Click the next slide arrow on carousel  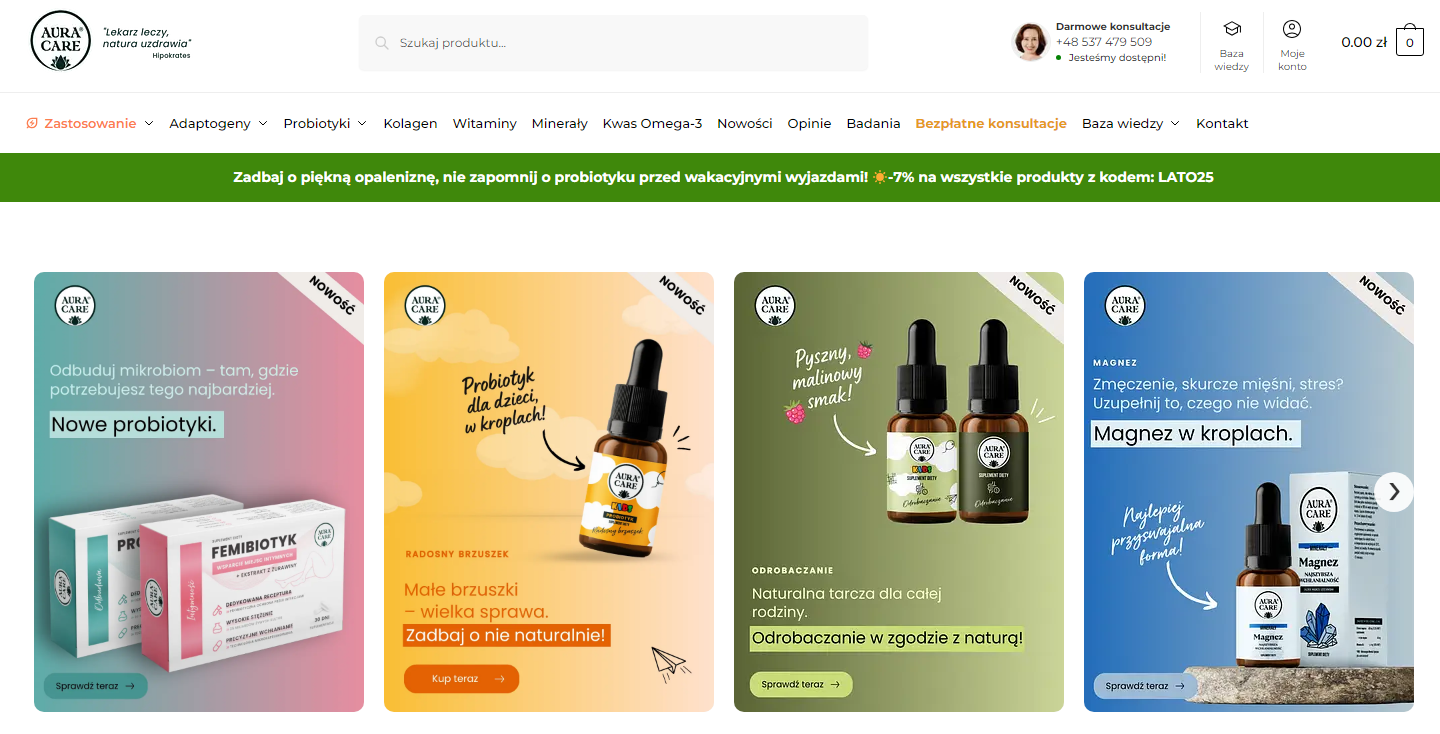tap(1394, 492)
